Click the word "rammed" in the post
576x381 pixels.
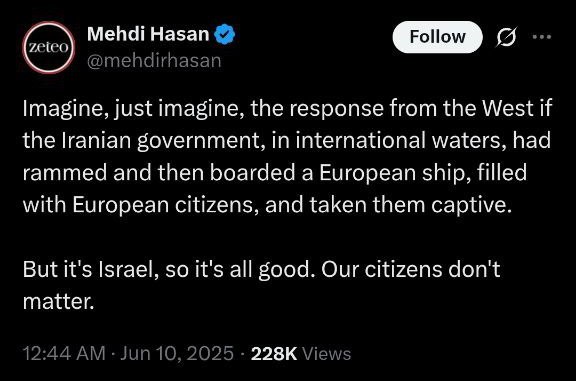[x=65, y=173]
